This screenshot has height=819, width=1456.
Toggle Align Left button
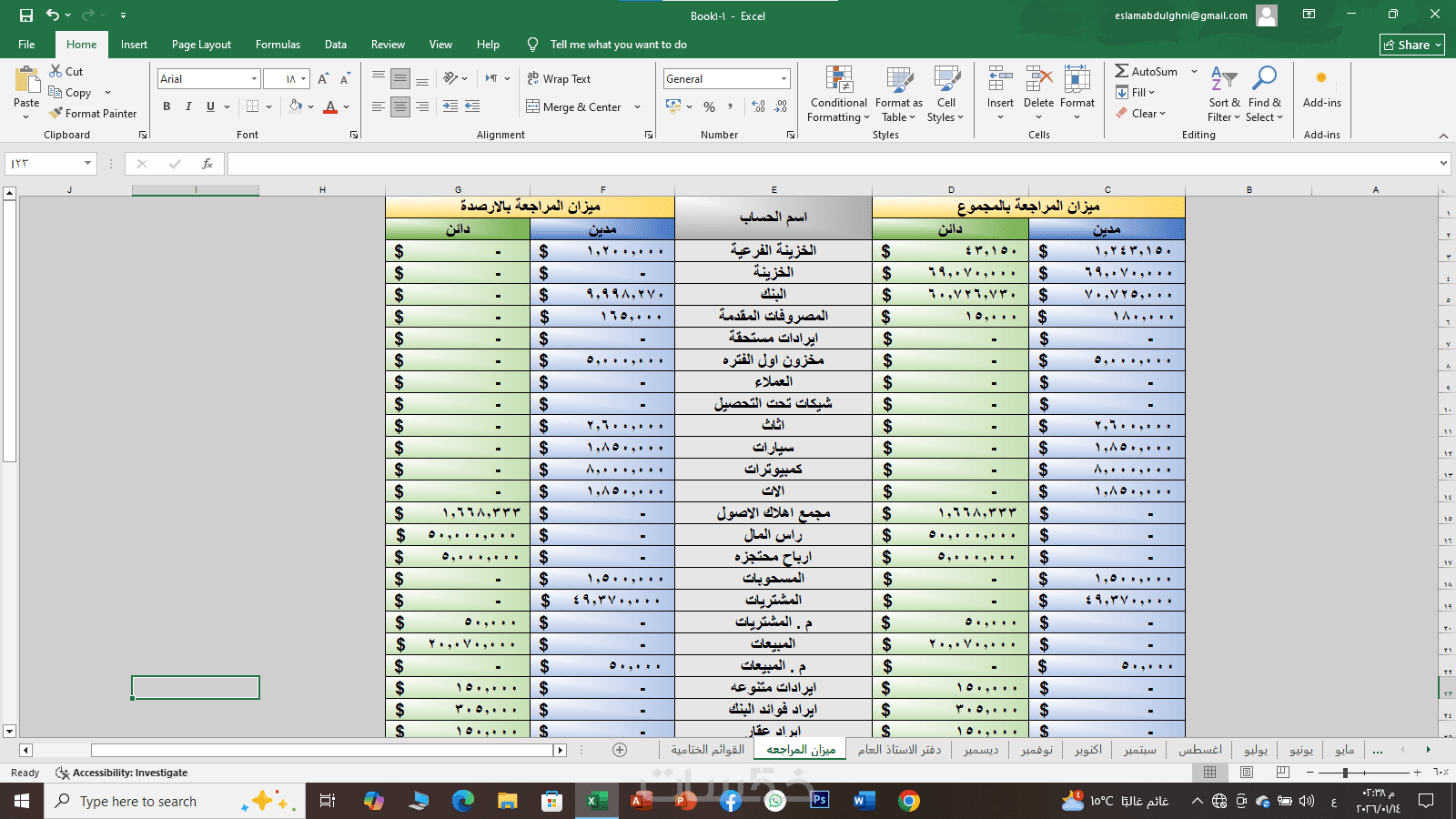pyautogui.click(x=379, y=106)
